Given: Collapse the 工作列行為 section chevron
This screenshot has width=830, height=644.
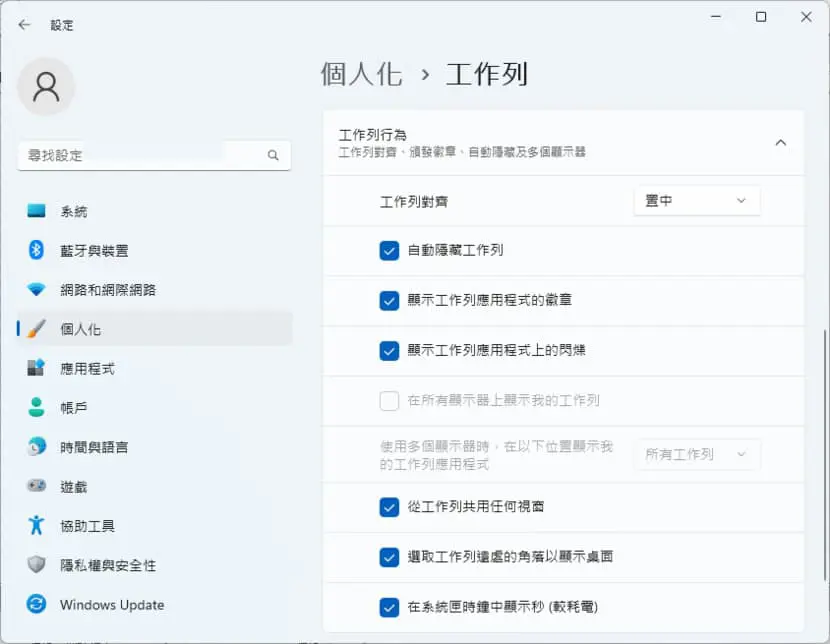Looking at the screenshot, I should click(x=780, y=143).
